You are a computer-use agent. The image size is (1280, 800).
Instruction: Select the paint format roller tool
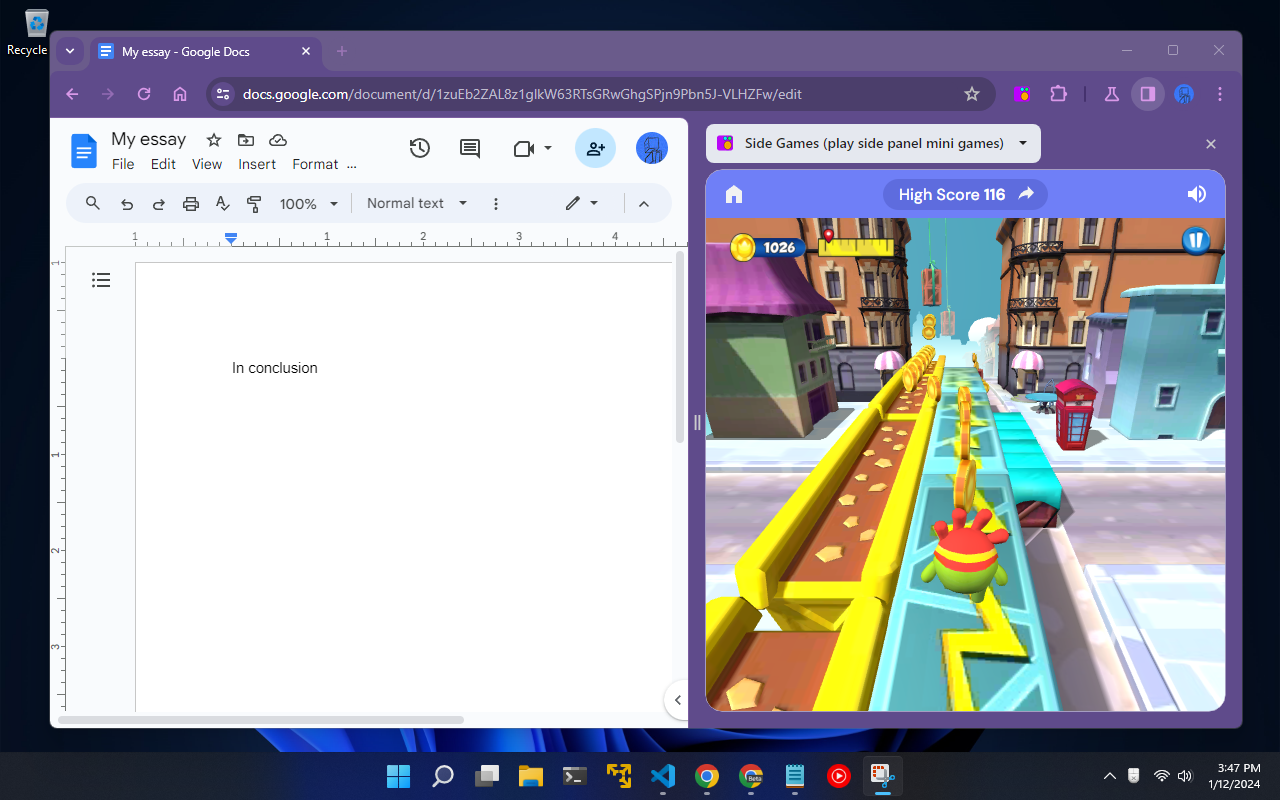[x=254, y=204]
